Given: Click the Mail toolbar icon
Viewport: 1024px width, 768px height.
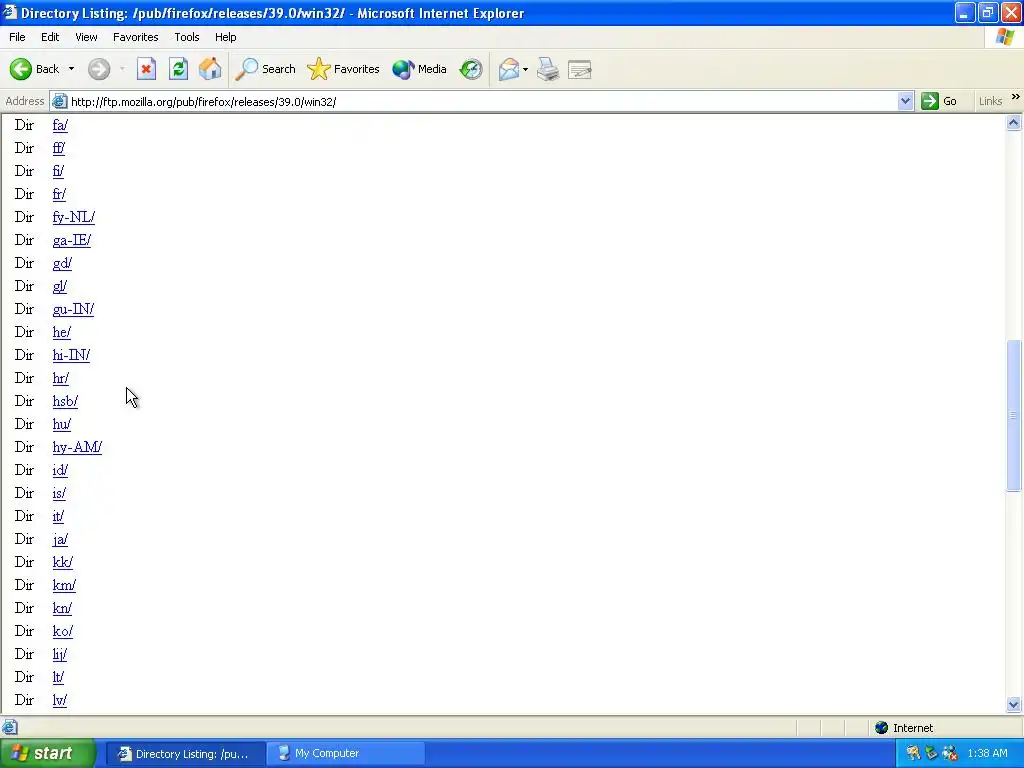Looking at the screenshot, I should point(509,69).
